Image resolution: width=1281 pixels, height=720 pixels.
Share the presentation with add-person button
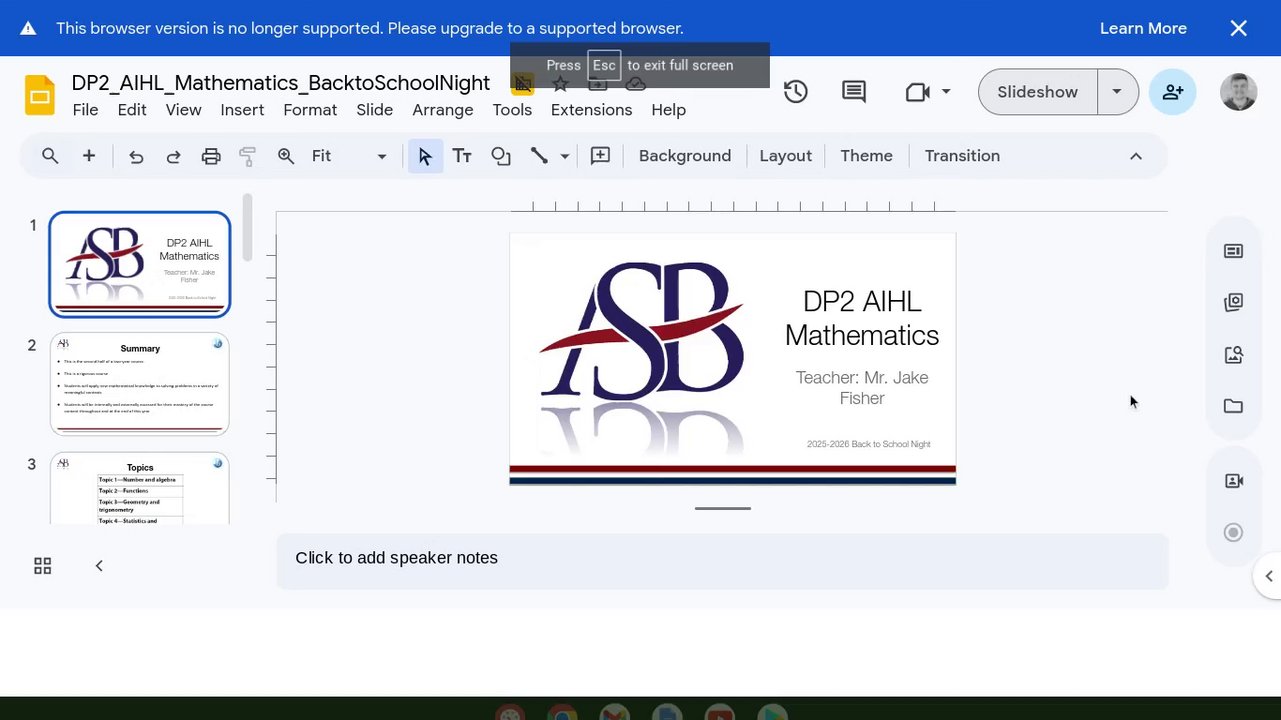(1172, 92)
